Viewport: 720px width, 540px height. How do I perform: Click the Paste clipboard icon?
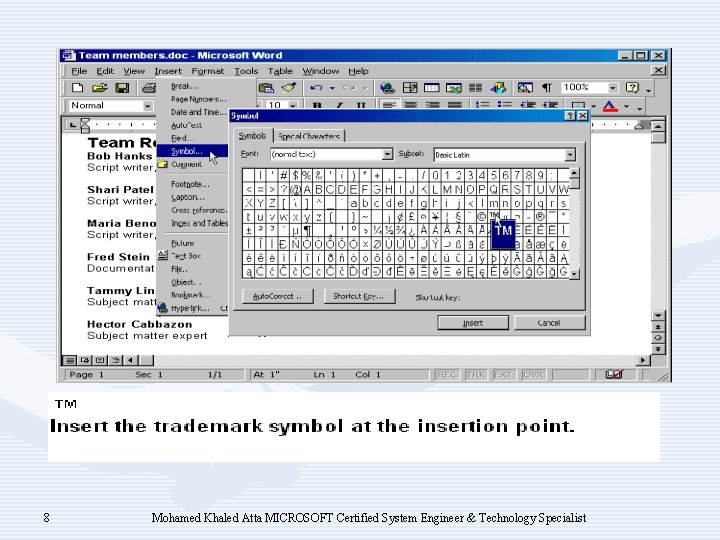pos(266,88)
